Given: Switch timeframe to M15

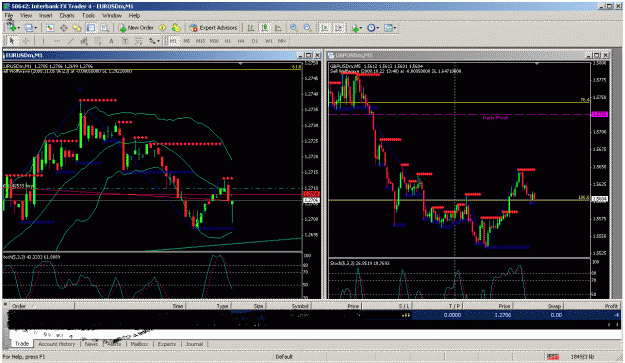Looking at the screenshot, I should pyautogui.click(x=200, y=41).
